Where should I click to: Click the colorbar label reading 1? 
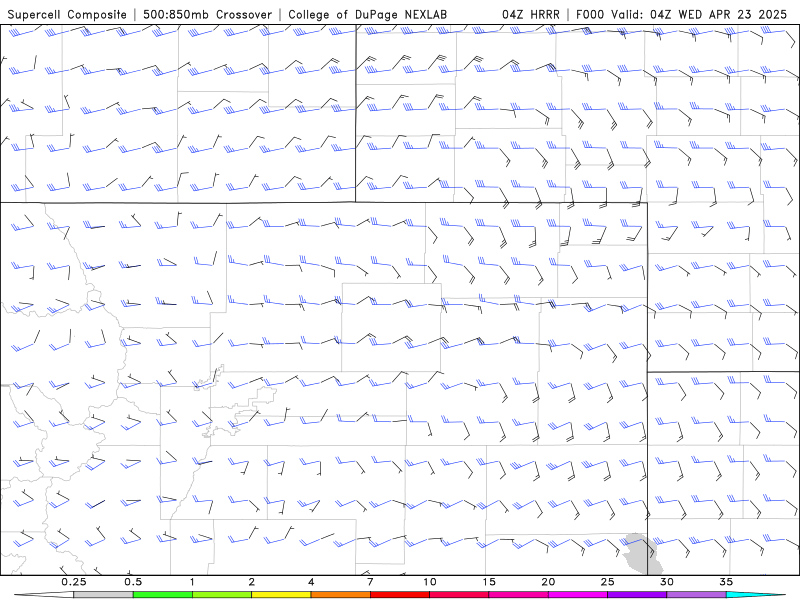192,582
